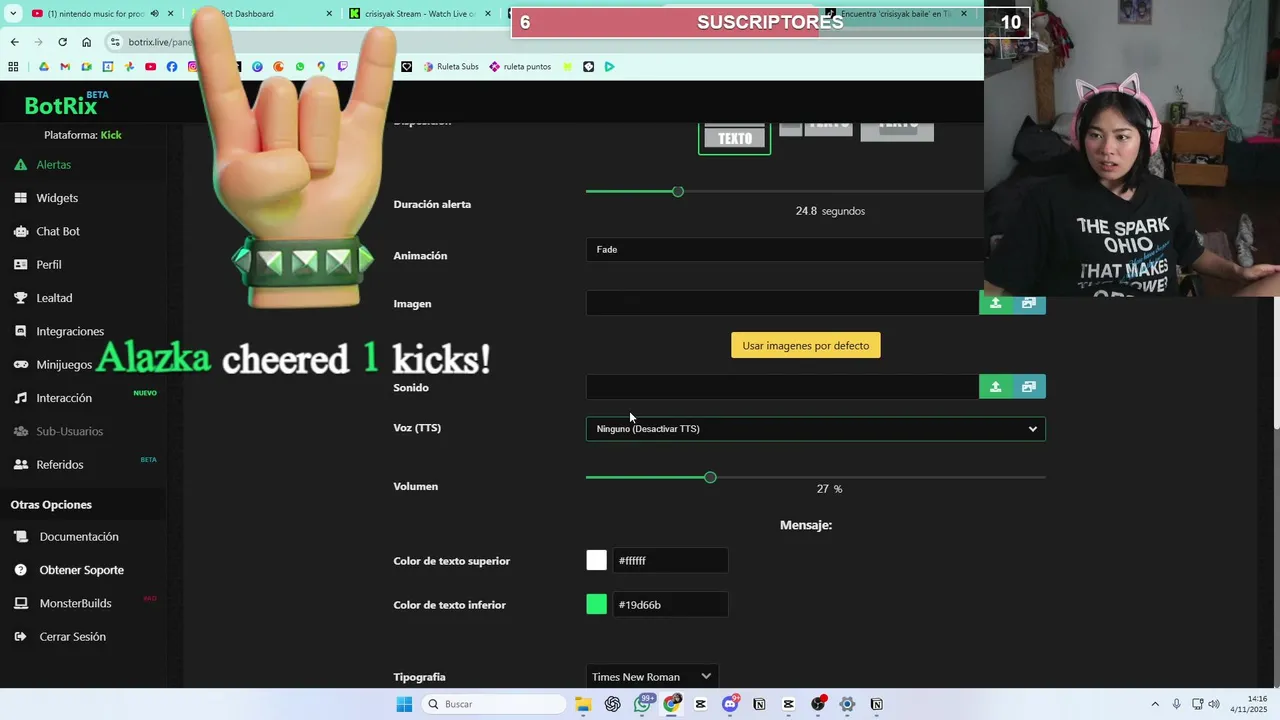Open Sub-Usuarios in the sidebar
The width and height of the screenshot is (1280, 720).
69,431
